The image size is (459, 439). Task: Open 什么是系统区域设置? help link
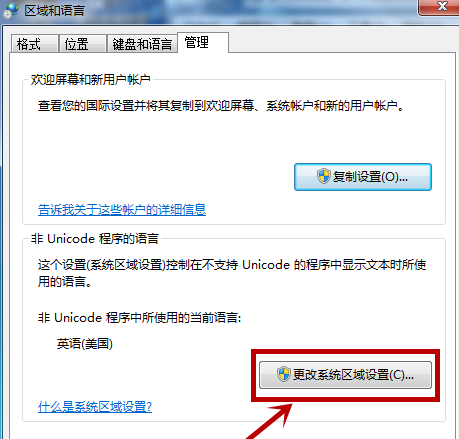coord(95,407)
